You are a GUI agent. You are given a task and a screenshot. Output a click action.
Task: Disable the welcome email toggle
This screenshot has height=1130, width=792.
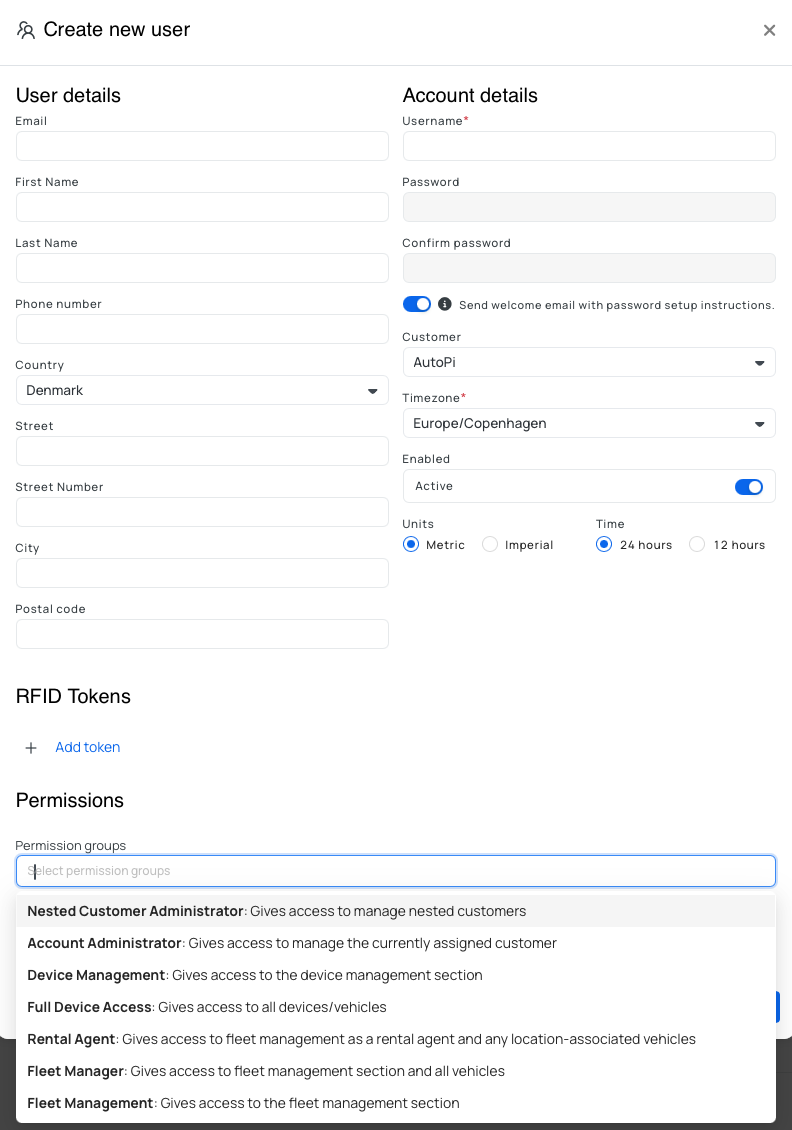[x=416, y=303]
